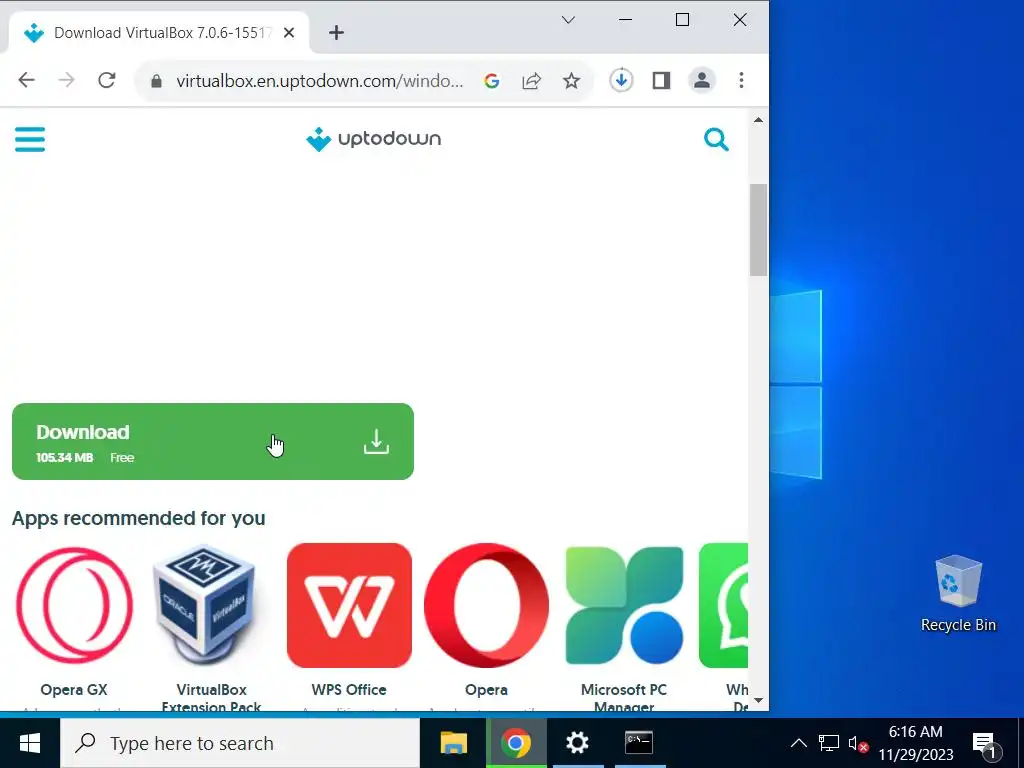
Task: Click the Opera app name label
Action: [x=487, y=690]
